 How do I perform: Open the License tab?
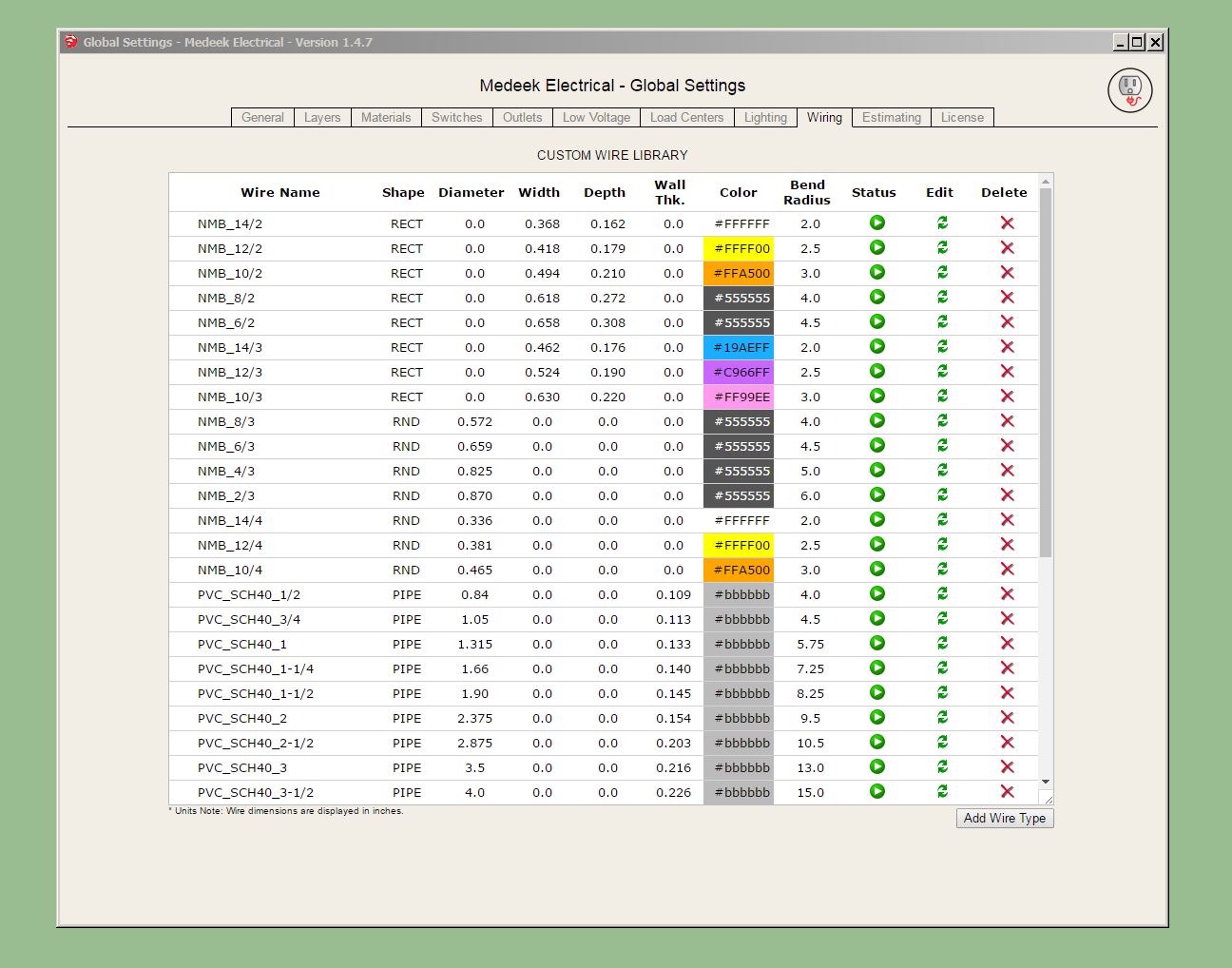(x=962, y=117)
